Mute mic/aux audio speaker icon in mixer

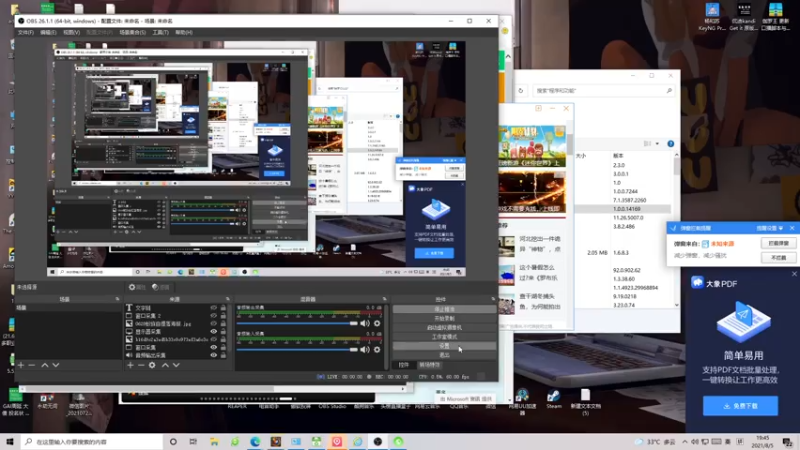tap(365, 350)
